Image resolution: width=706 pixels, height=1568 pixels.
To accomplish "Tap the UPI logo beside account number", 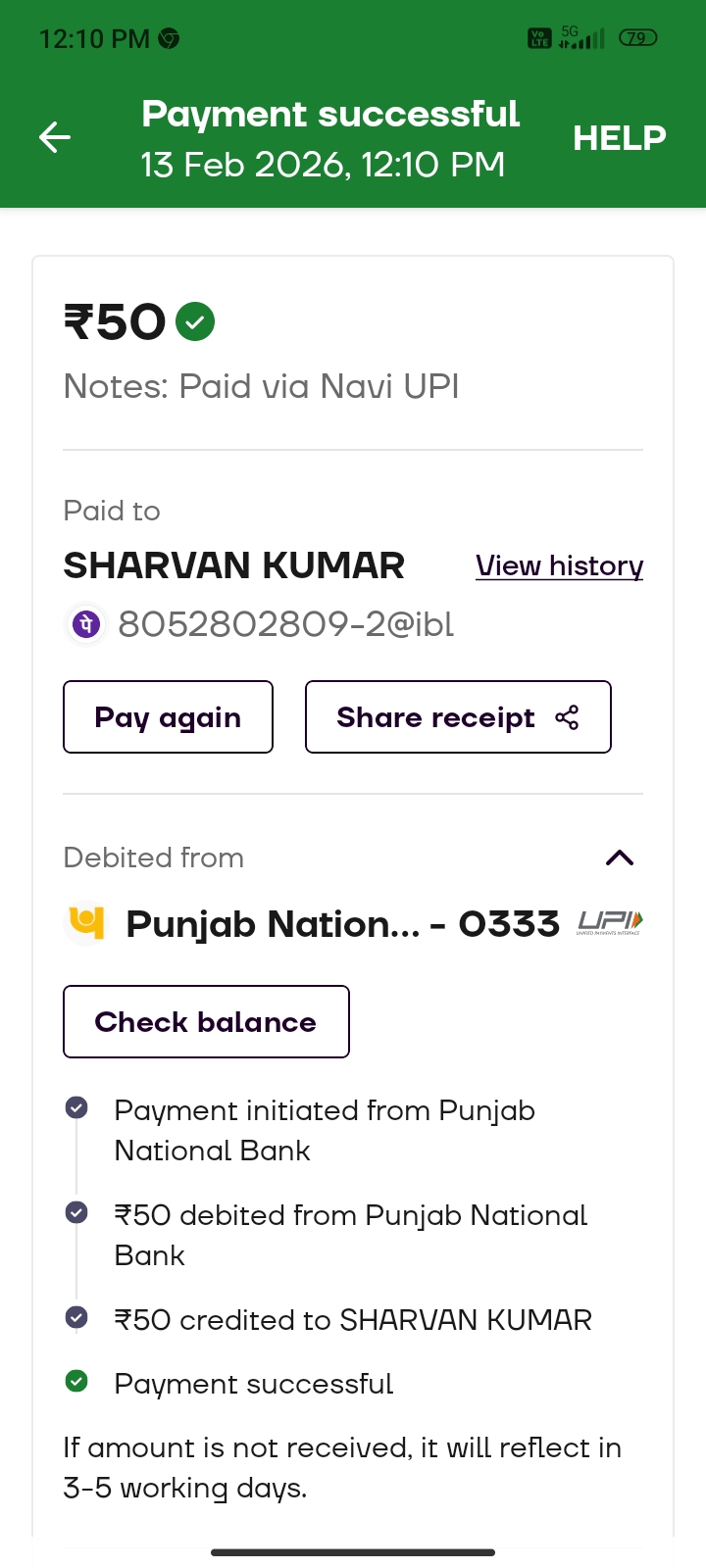I will pos(610,922).
